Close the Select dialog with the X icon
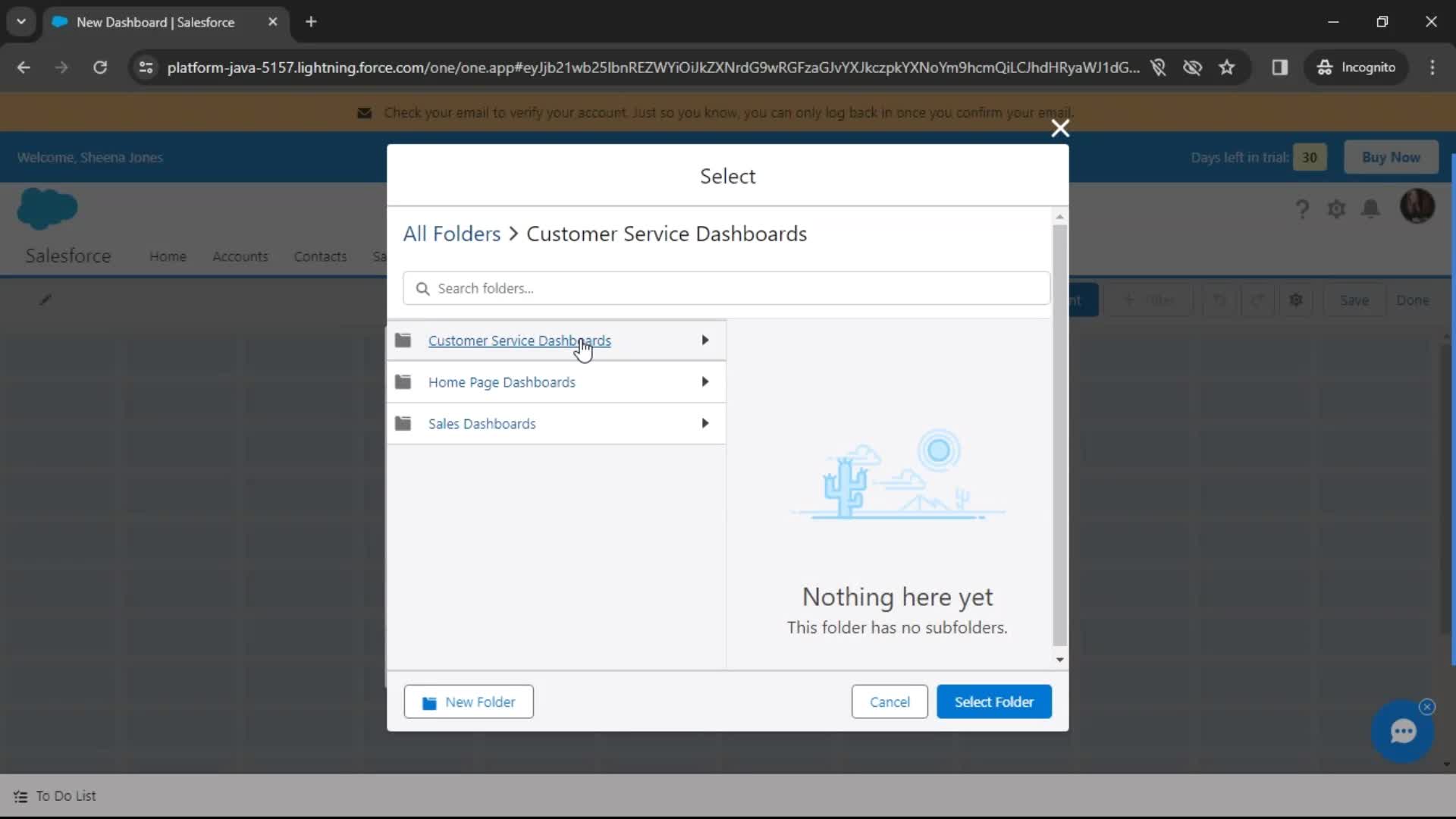 click(1060, 128)
